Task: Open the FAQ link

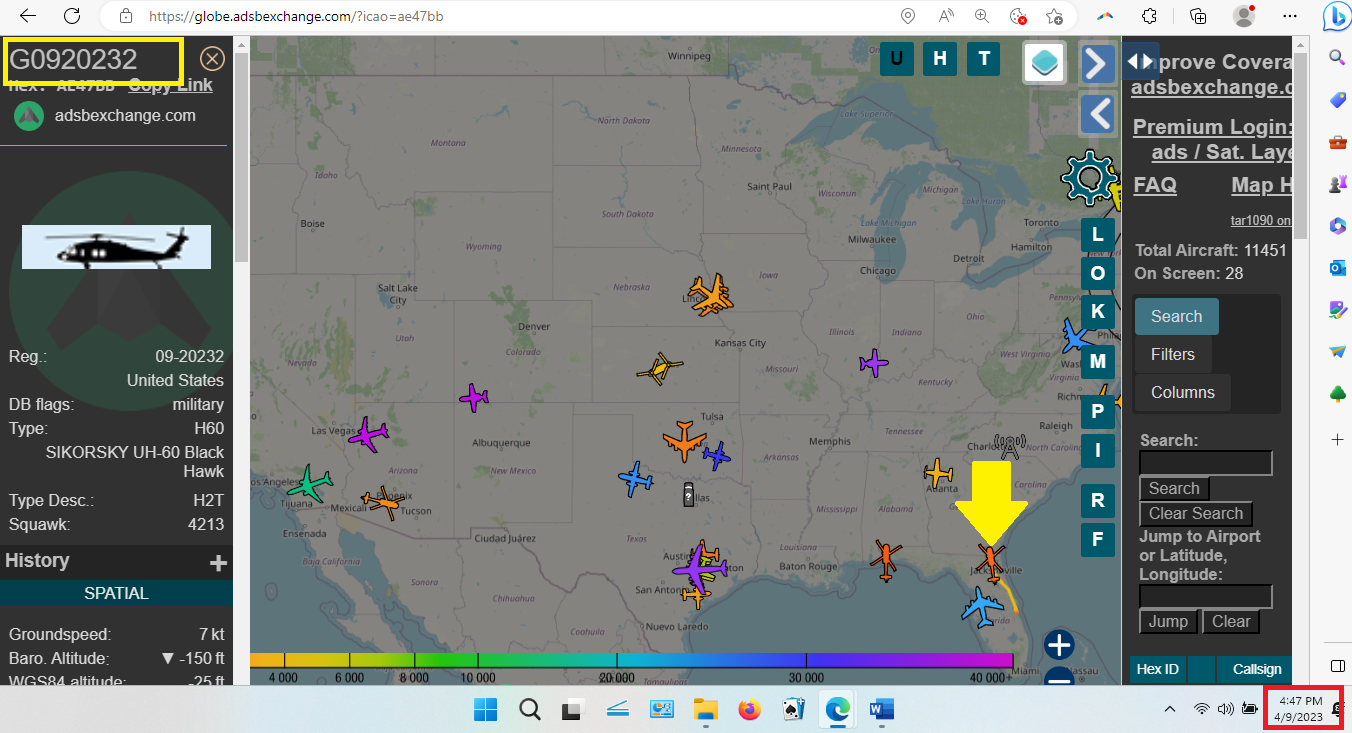Action: (1155, 185)
